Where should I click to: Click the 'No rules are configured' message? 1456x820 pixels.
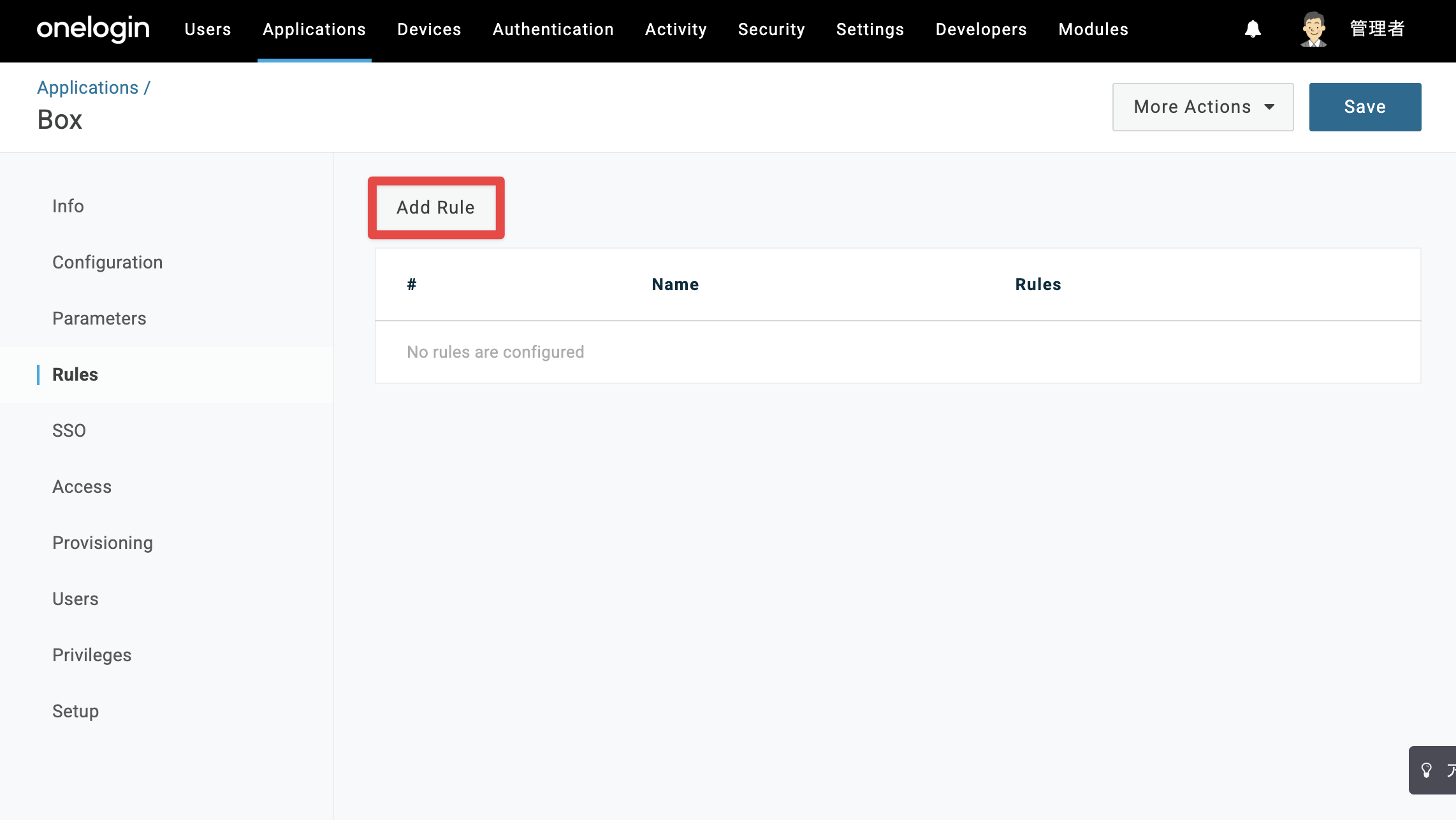click(x=495, y=352)
